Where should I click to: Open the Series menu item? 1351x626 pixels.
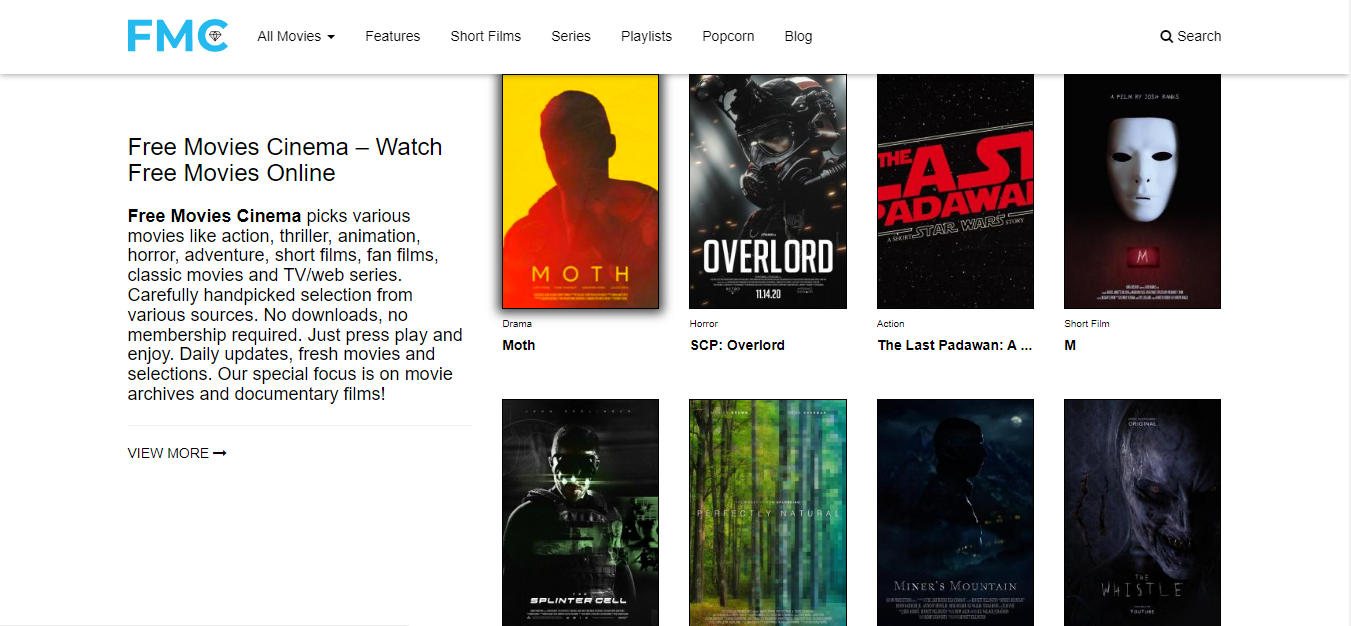tap(571, 36)
